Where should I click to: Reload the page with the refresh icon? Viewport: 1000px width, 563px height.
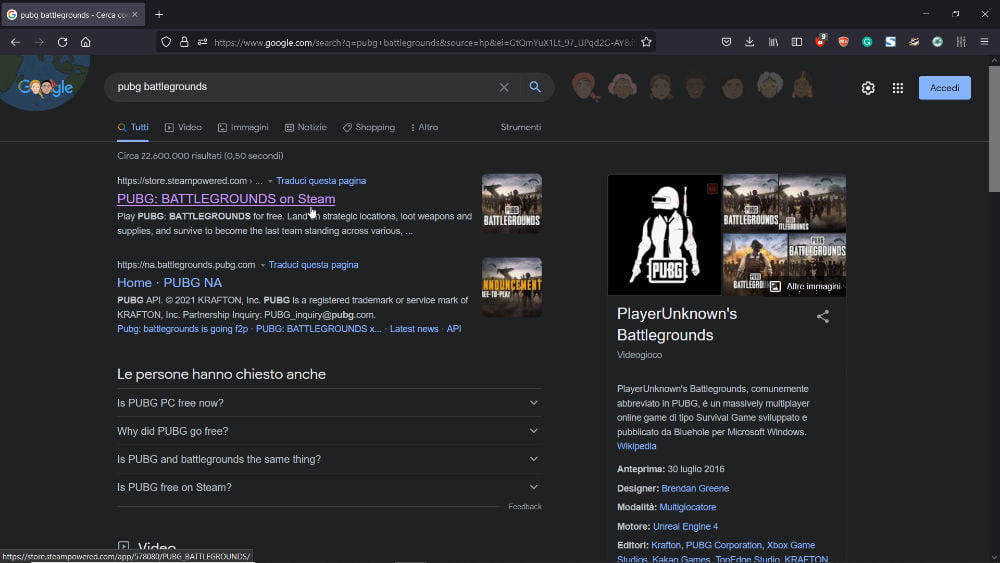point(62,42)
